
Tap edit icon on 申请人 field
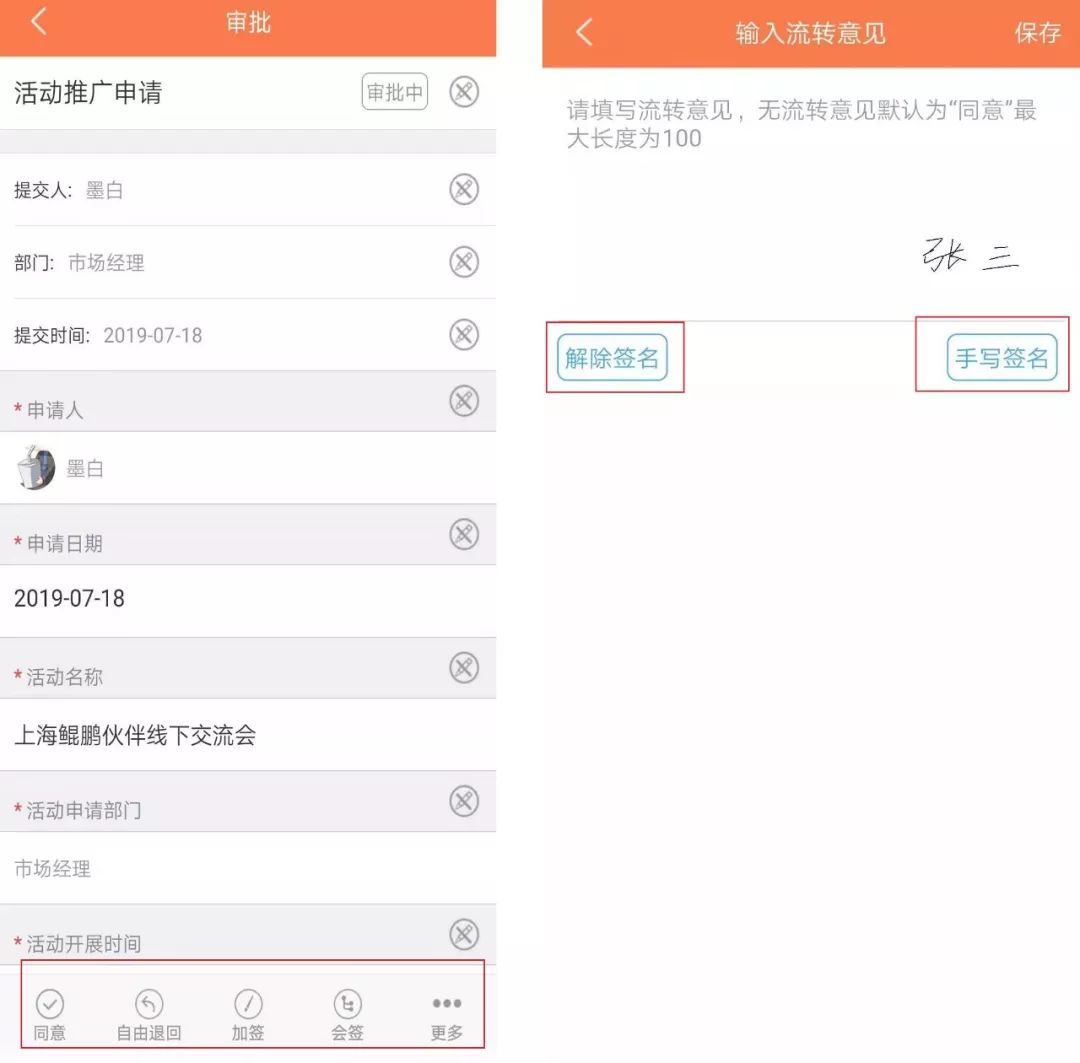tap(464, 401)
